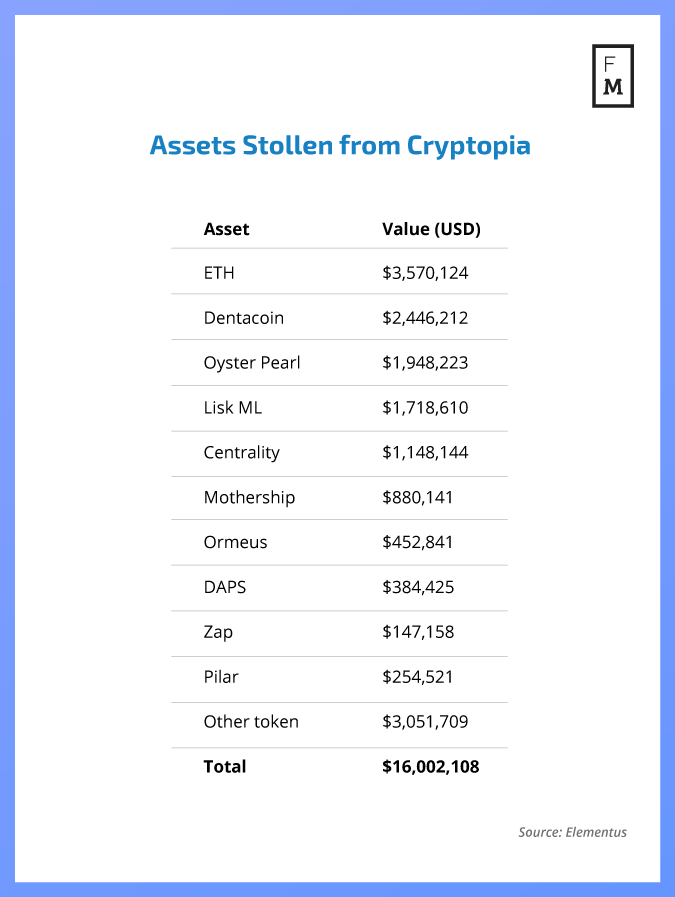Select the Dentacoin row label

click(243, 318)
